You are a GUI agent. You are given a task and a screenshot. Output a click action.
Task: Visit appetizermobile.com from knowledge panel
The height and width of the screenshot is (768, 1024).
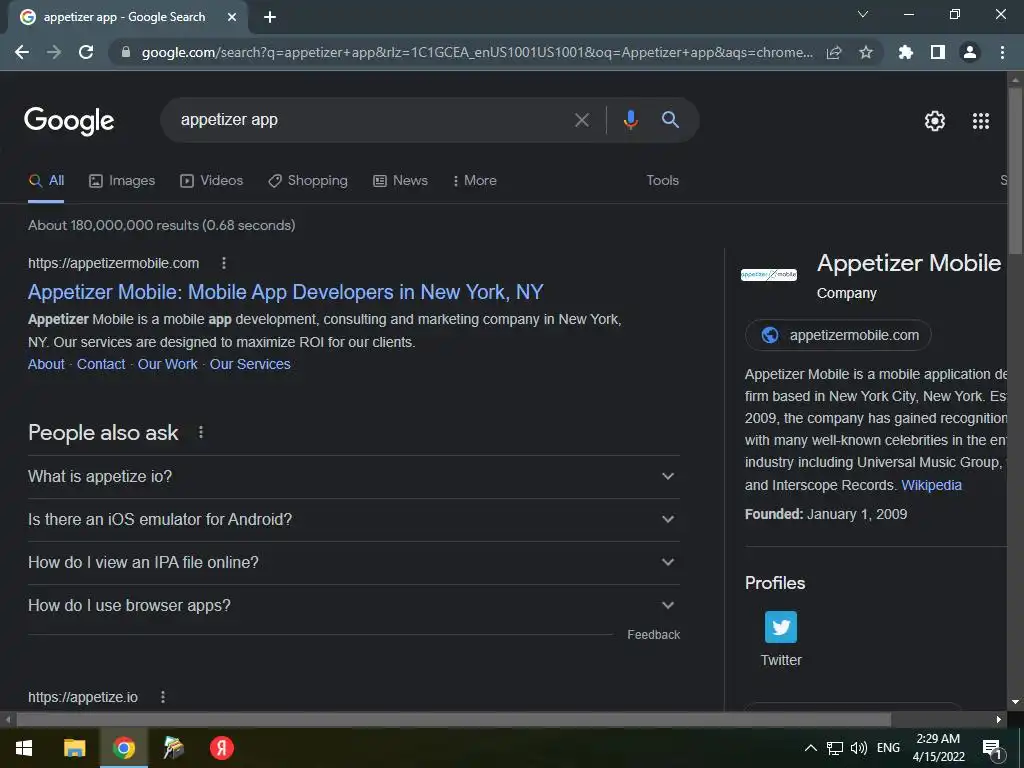[838, 335]
